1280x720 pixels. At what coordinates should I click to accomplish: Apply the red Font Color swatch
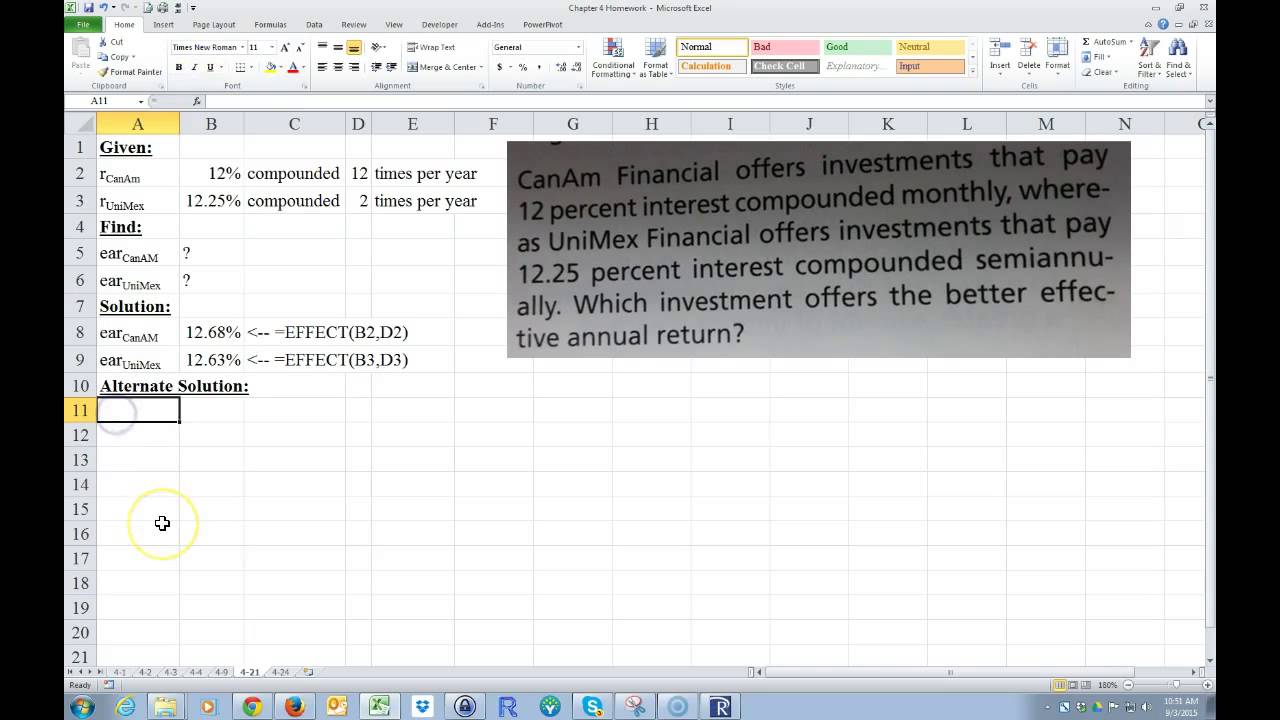click(293, 67)
